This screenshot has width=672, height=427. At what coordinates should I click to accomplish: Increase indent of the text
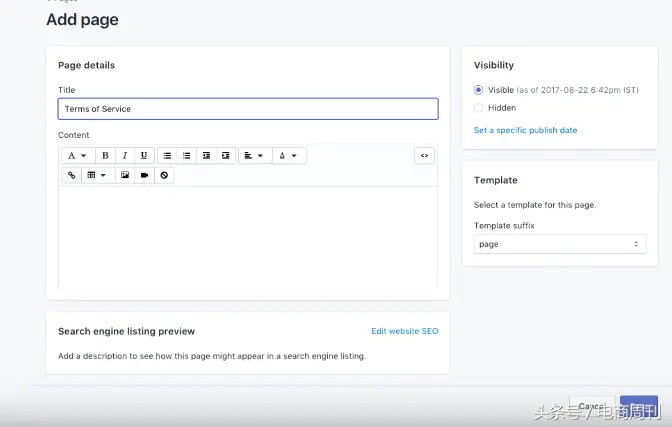(226, 156)
